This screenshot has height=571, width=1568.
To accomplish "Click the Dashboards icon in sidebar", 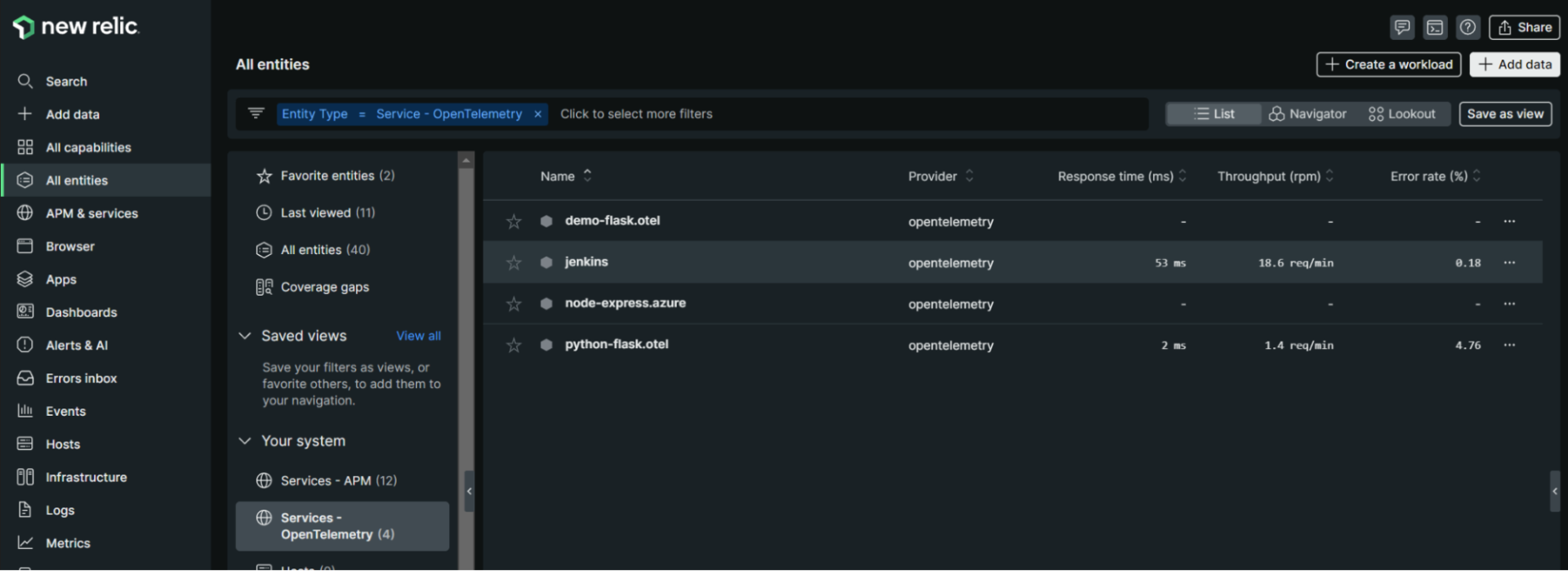I will pos(25,312).
